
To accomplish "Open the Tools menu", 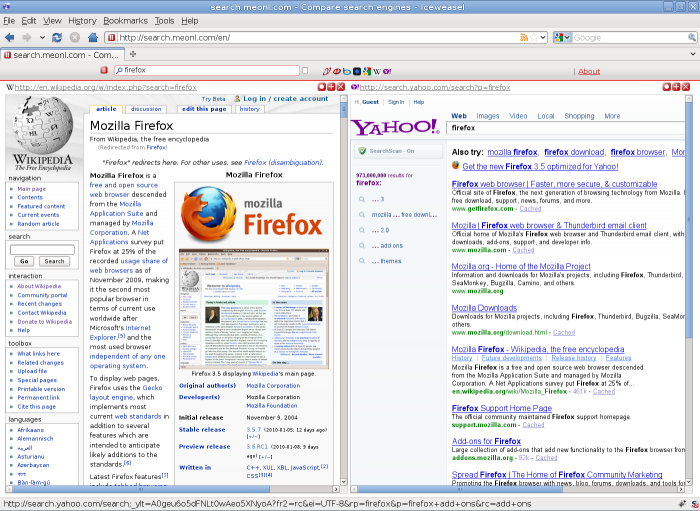I will (x=164, y=21).
